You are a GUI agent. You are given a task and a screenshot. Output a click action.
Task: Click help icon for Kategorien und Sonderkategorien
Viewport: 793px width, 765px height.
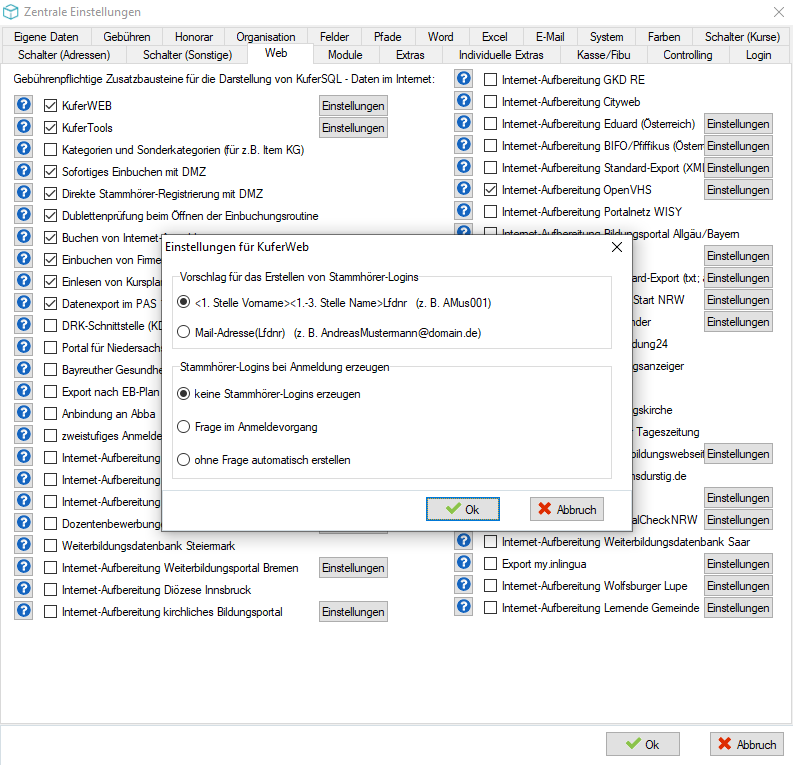click(23, 149)
